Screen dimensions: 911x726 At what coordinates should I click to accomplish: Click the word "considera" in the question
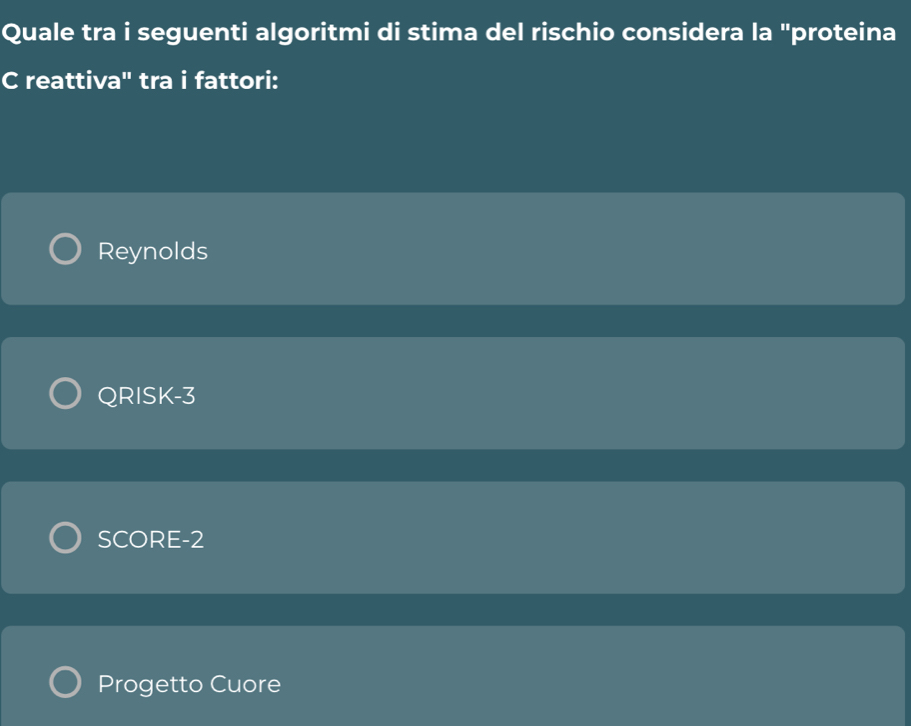tap(682, 32)
